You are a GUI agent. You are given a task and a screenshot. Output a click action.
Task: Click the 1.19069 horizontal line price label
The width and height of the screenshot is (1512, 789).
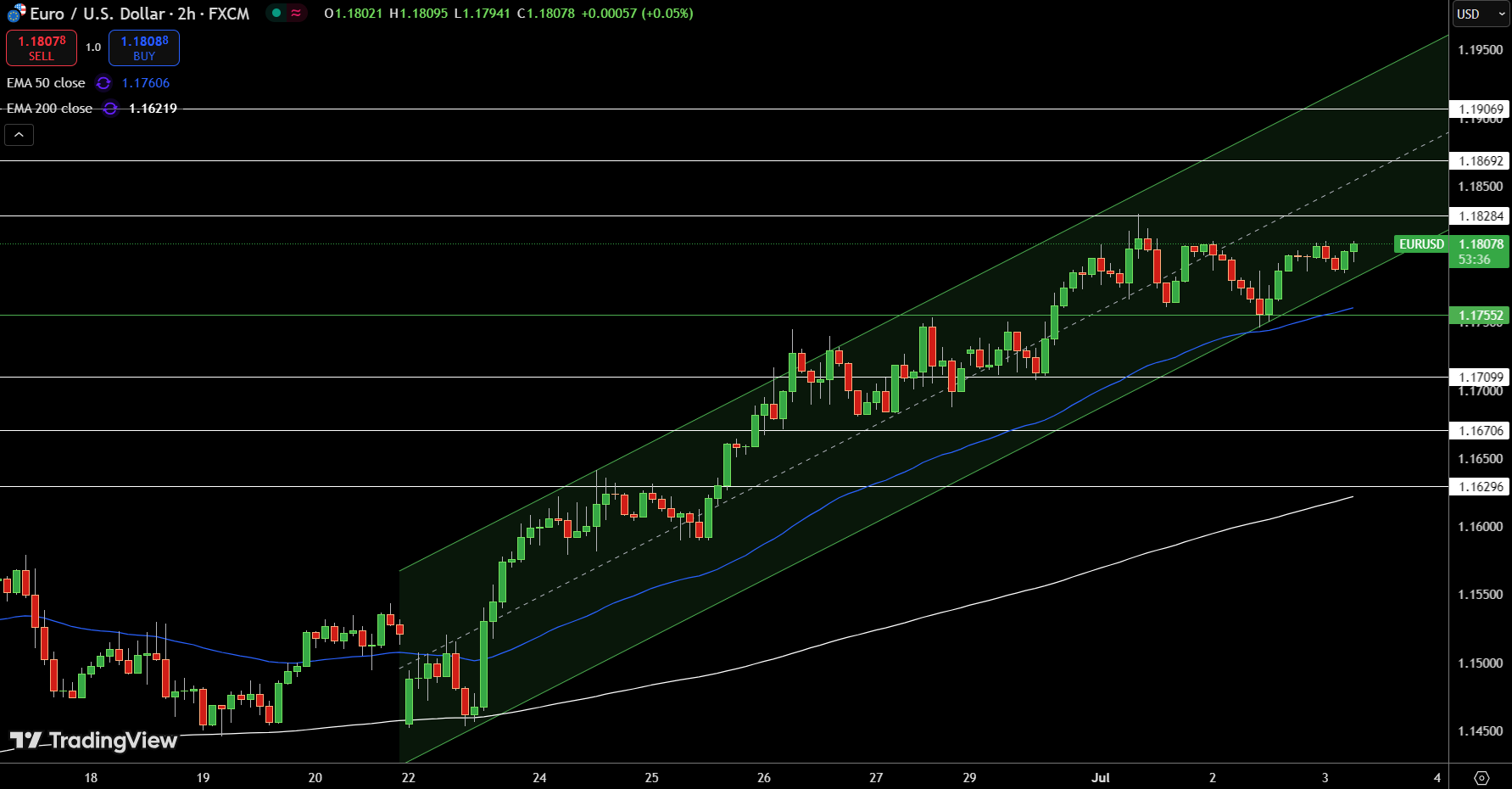[x=1481, y=109]
